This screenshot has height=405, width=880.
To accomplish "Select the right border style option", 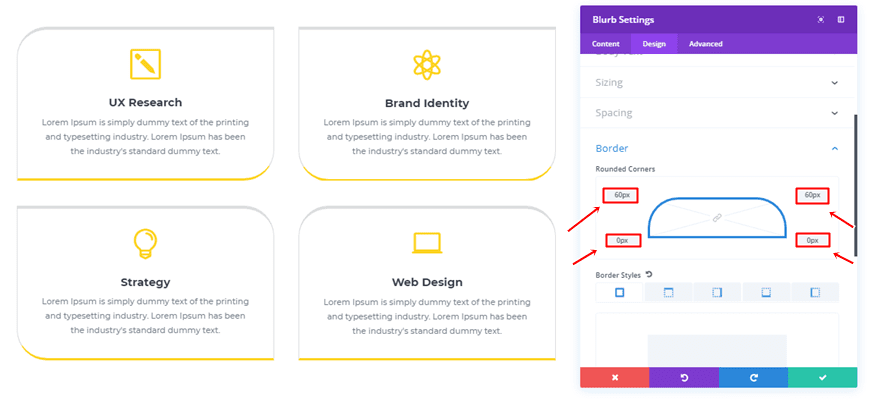I will click(x=717, y=292).
